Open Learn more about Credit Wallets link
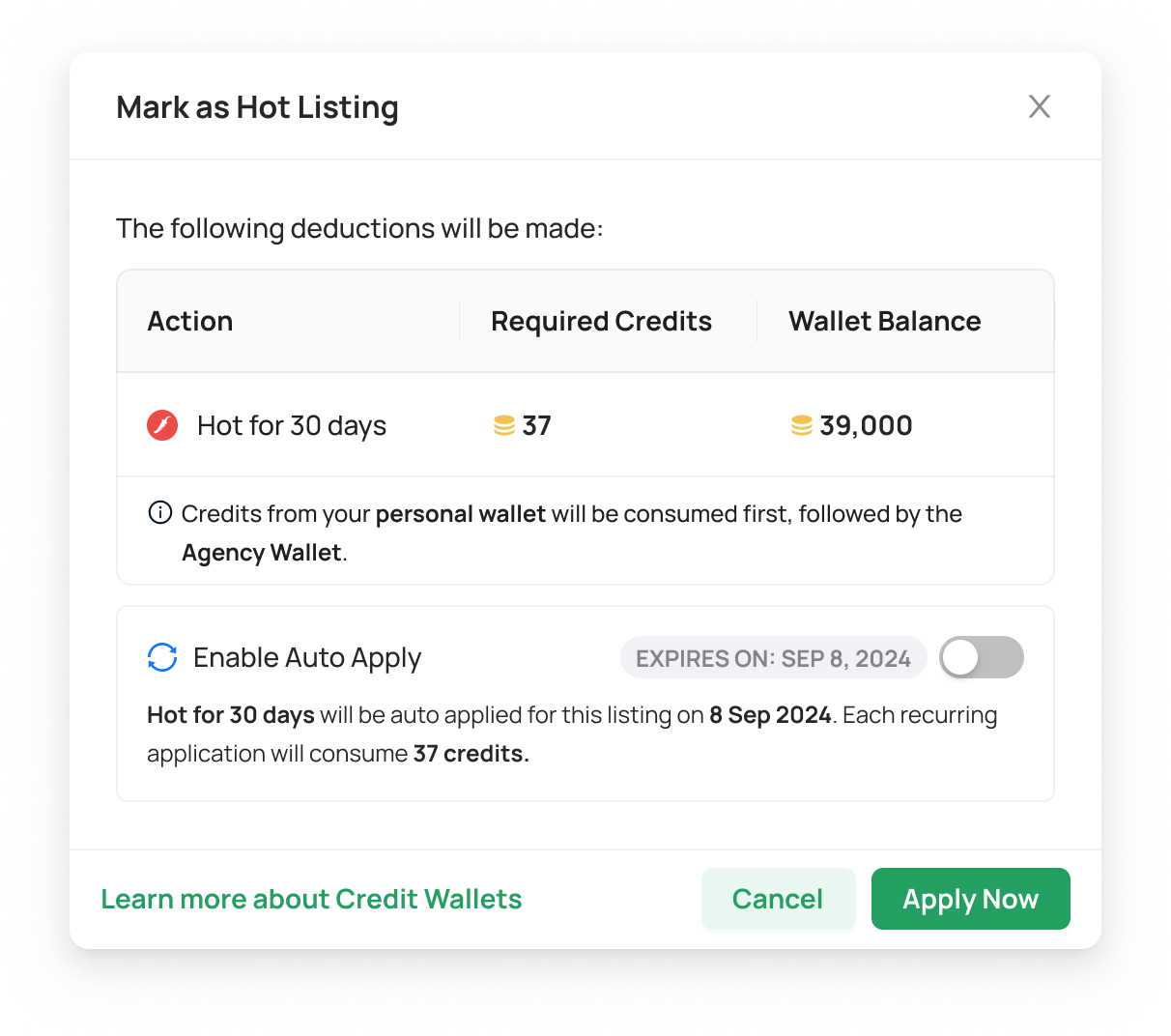 (x=311, y=899)
